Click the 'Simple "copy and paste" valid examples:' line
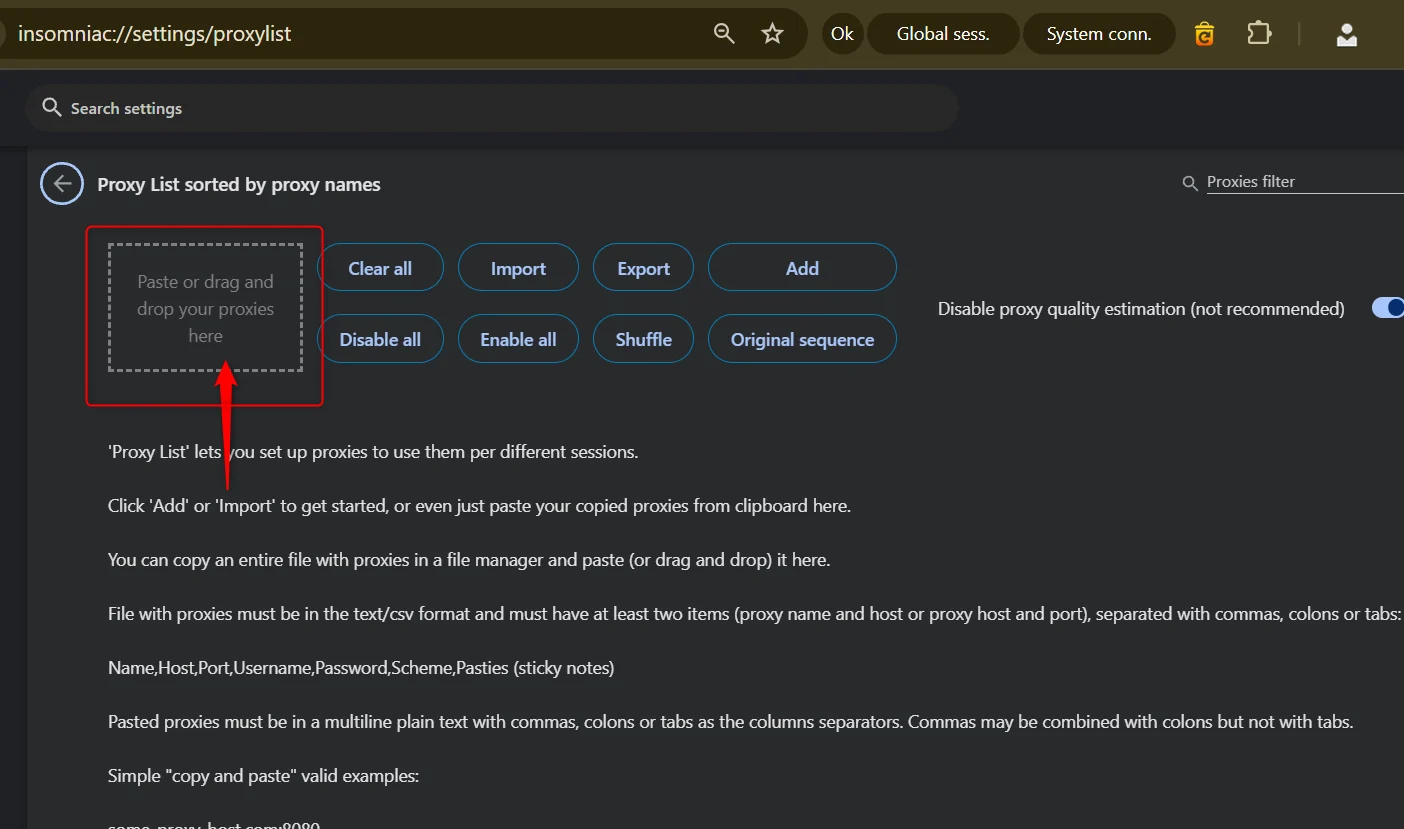The height and width of the screenshot is (829, 1404). click(x=263, y=775)
